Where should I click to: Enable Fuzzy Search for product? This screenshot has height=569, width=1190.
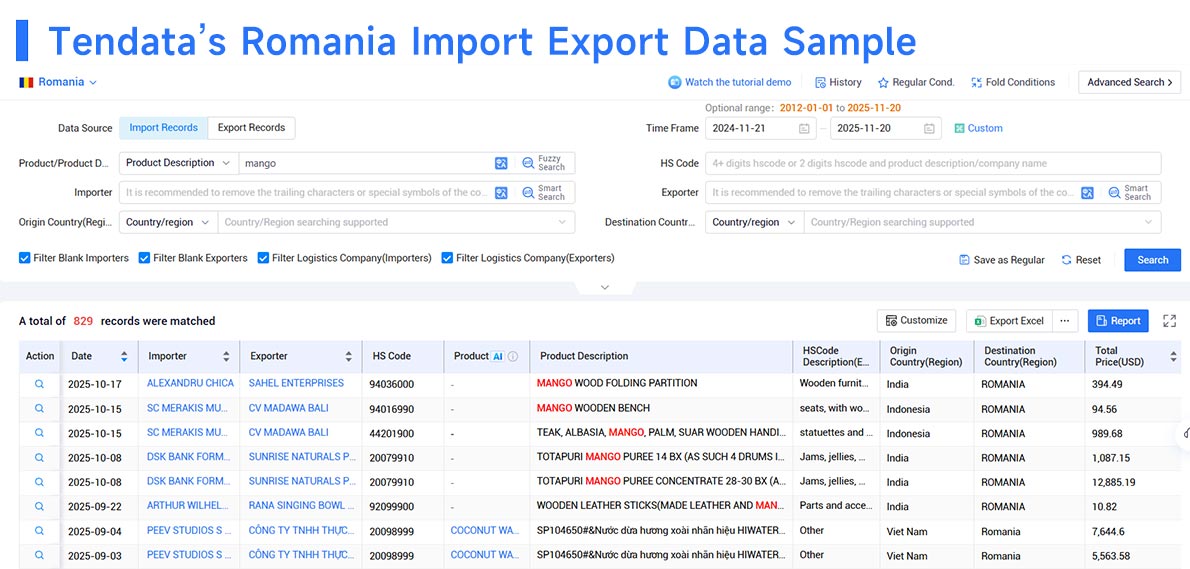pos(544,163)
